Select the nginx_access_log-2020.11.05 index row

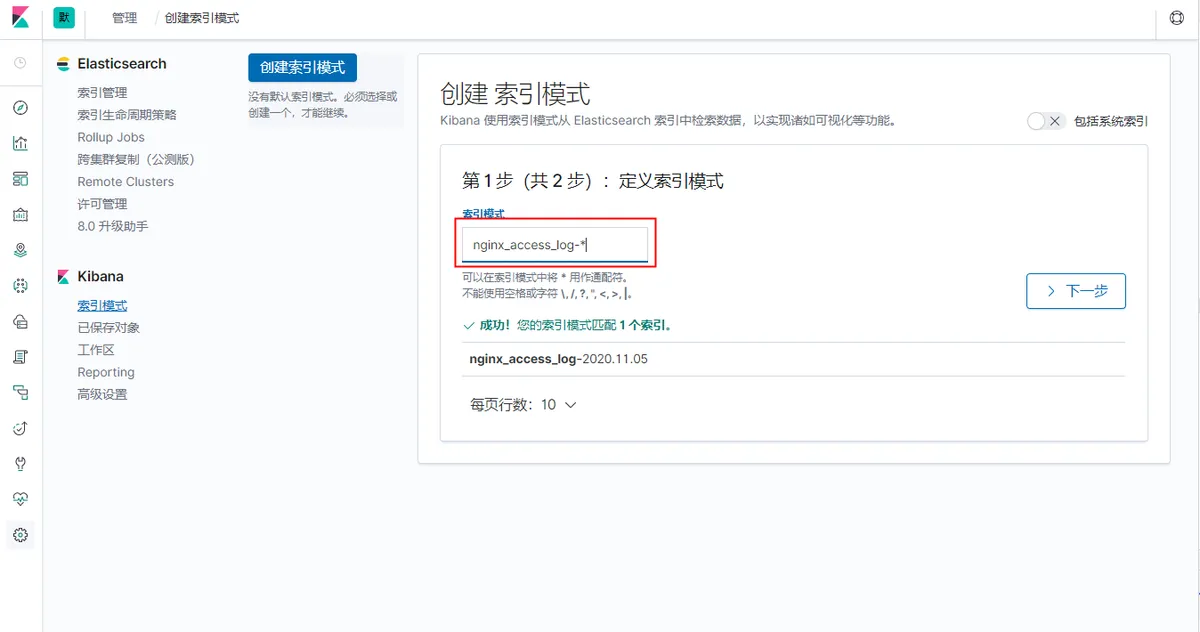point(793,358)
